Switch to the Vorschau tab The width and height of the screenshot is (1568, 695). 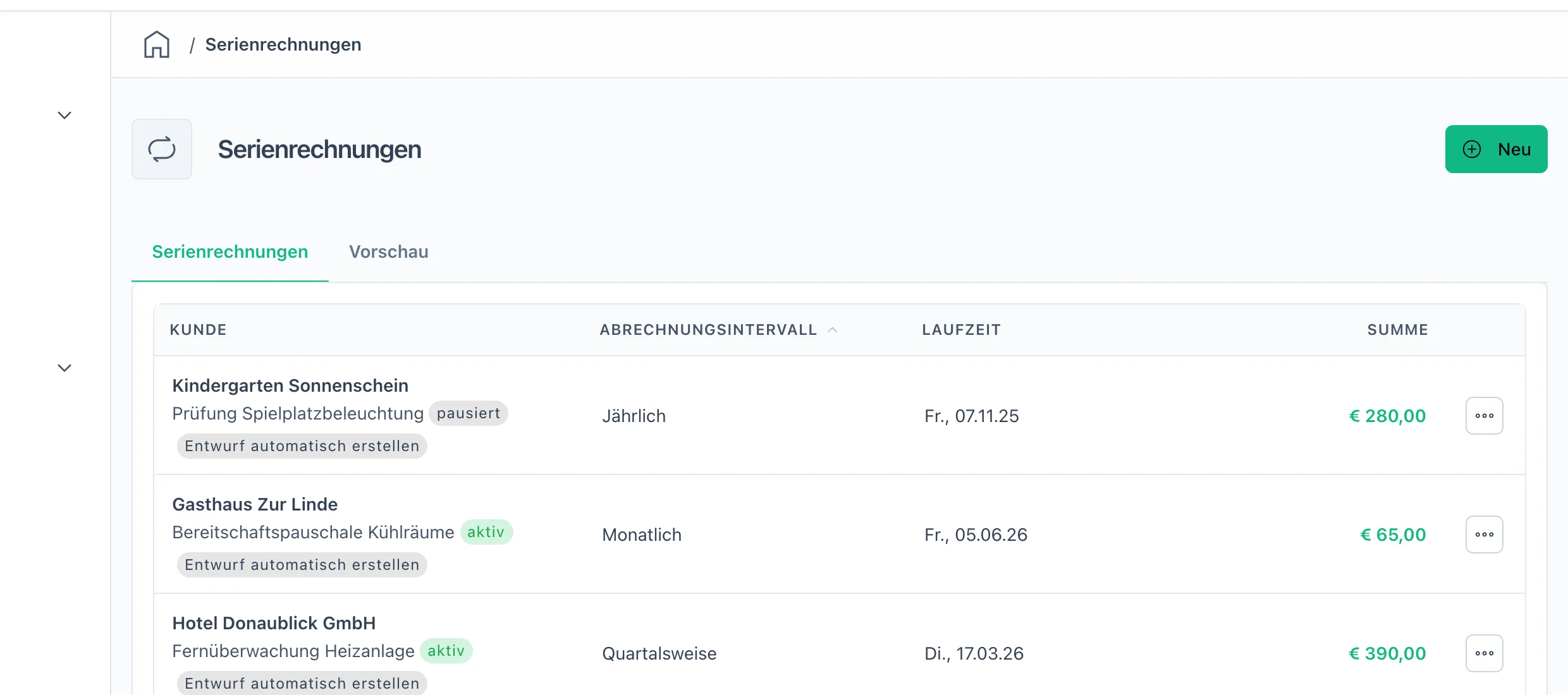(x=389, y=251)
